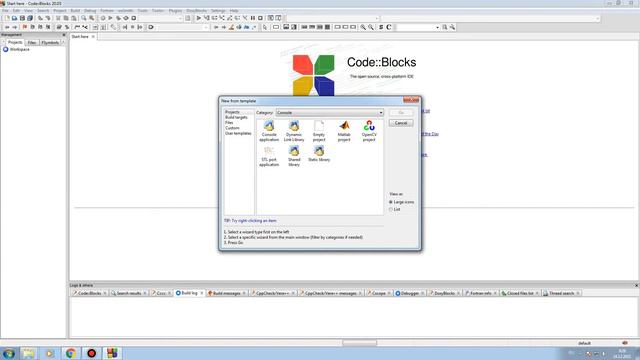Click the Go button in the dialog

[401, 113]
